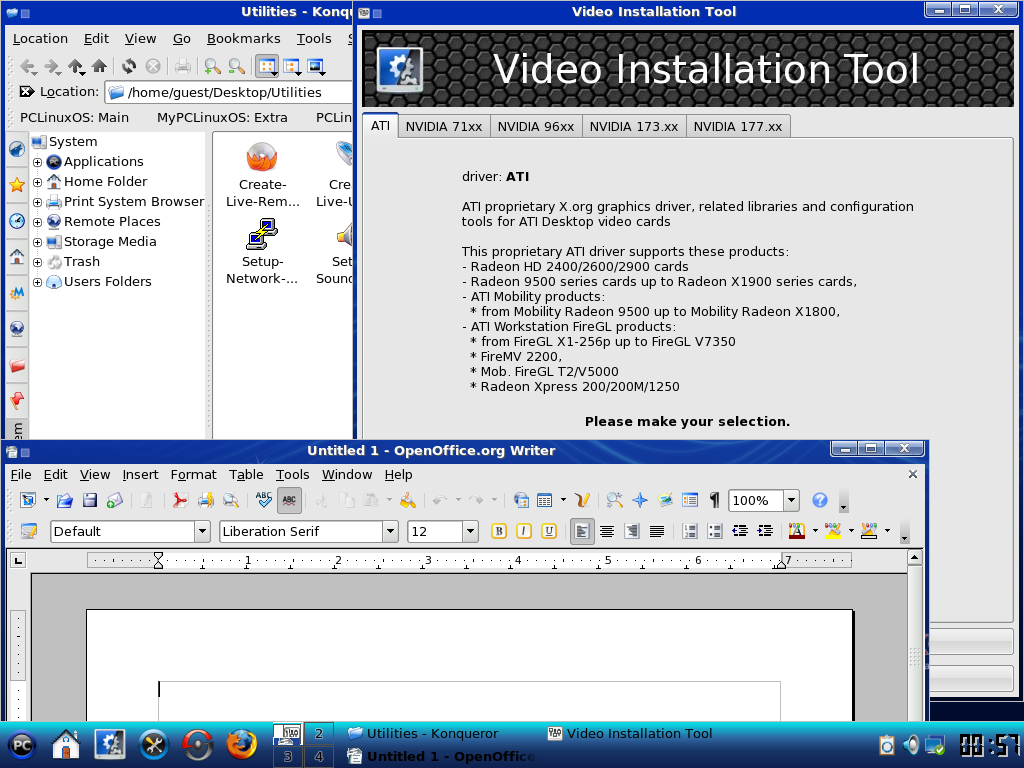
Task: Open Font Color dropdown arrow in Writer
Action: pyautogui.click(x=815, y=531)
